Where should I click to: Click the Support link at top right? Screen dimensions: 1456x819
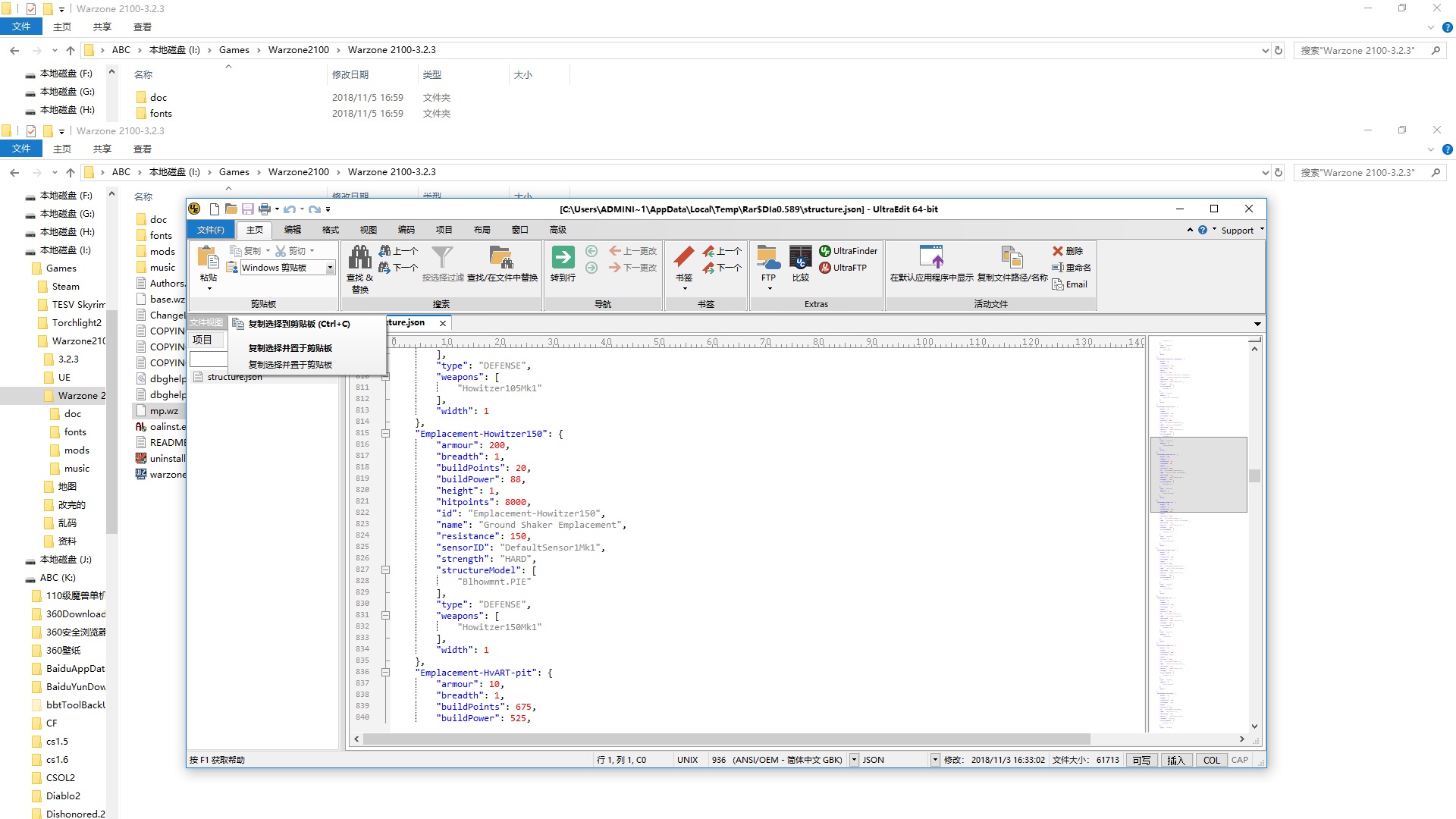[x=1237, y=231]
